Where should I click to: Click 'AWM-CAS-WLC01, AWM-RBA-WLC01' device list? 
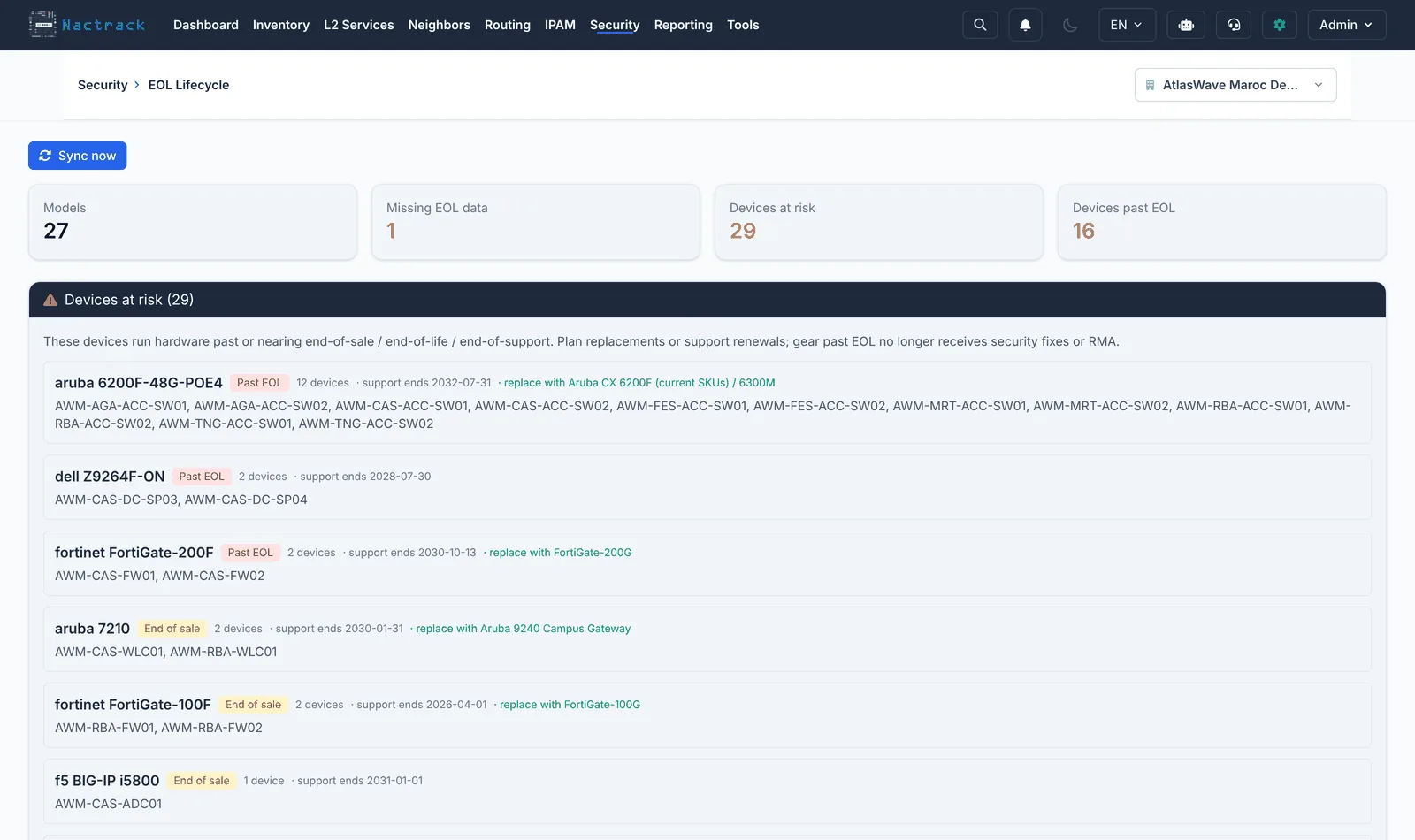[x=166, y=652]
